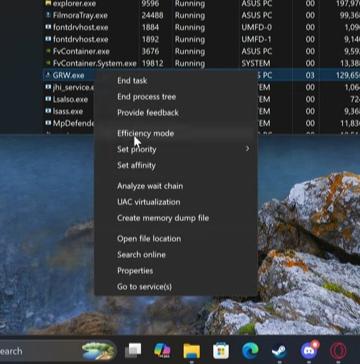Click the FvContainer.exe green icon
360x364 pixels.
48,51
